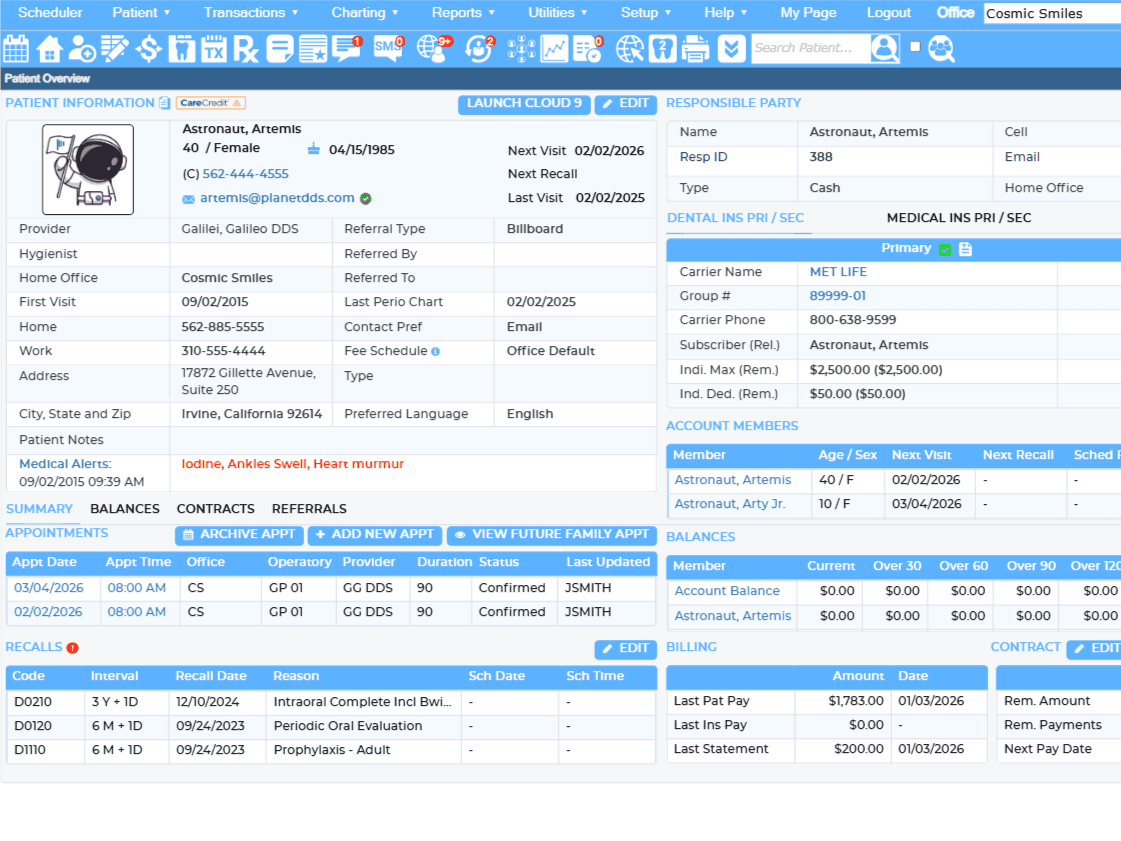
Task: Switch to the BALANCES tab
Action: (x=125, y=509)
